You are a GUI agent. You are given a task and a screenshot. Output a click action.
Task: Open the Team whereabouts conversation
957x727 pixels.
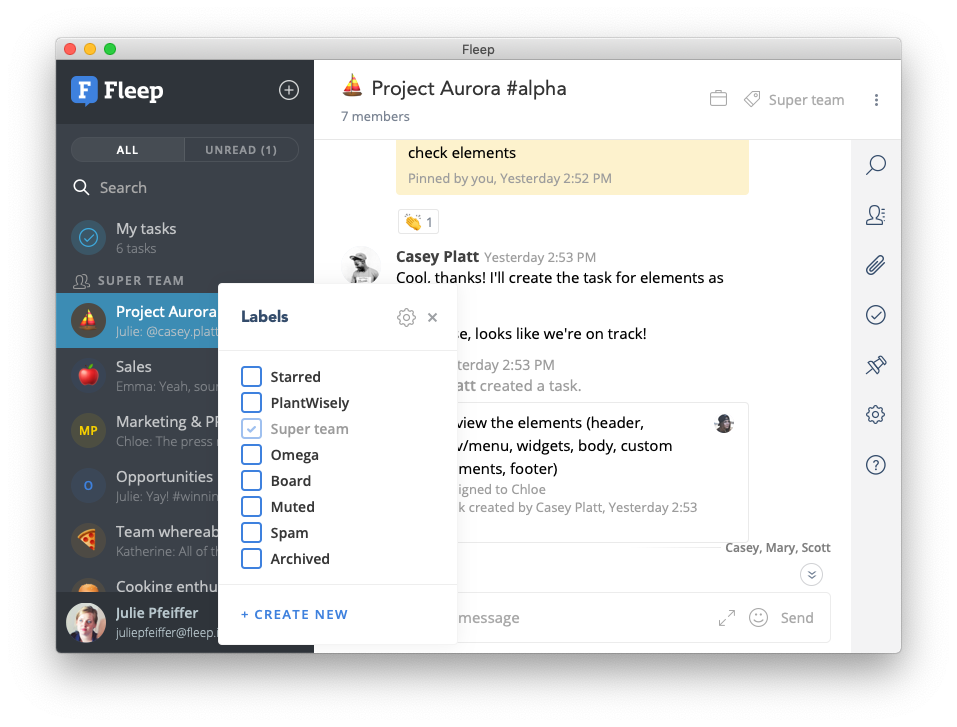tap(137, 540)
